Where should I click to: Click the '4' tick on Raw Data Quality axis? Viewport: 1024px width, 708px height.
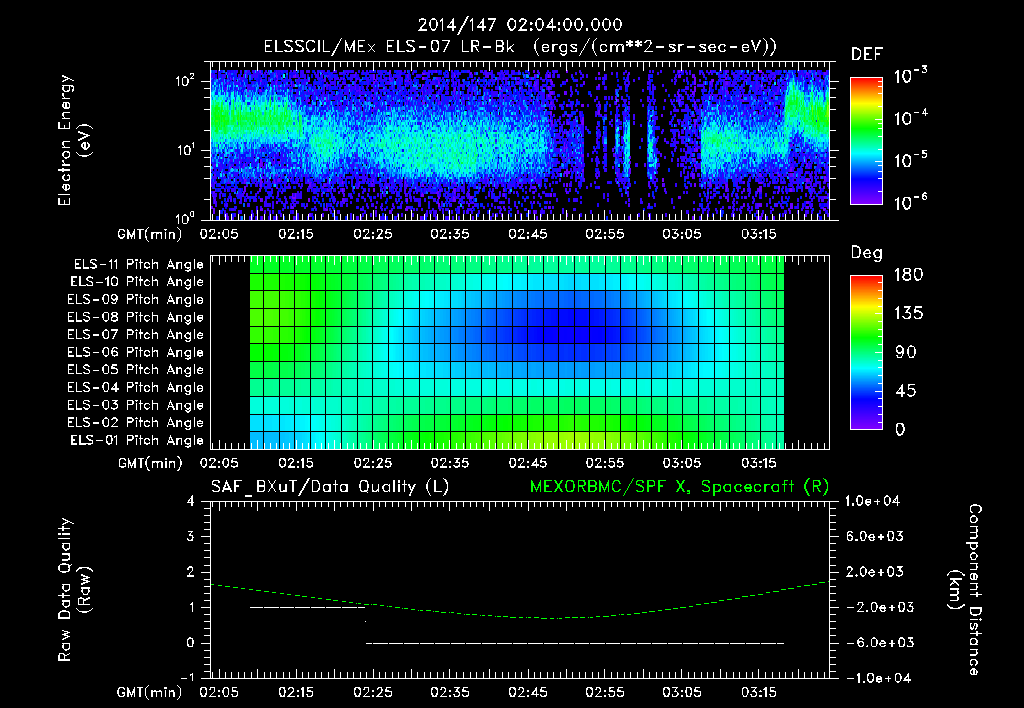(x=191, y=501)
